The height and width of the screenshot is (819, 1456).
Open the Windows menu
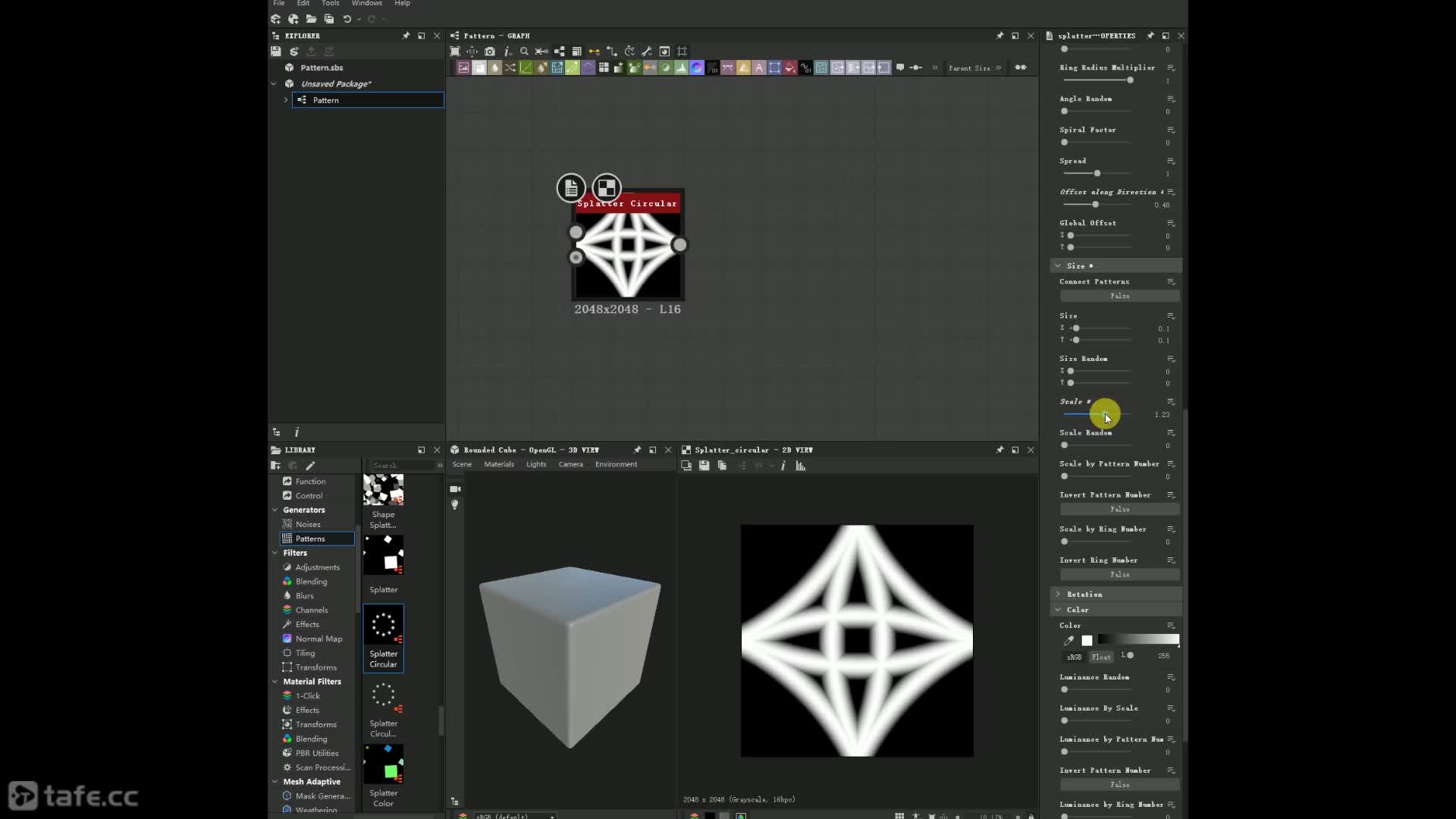point(367,4)
